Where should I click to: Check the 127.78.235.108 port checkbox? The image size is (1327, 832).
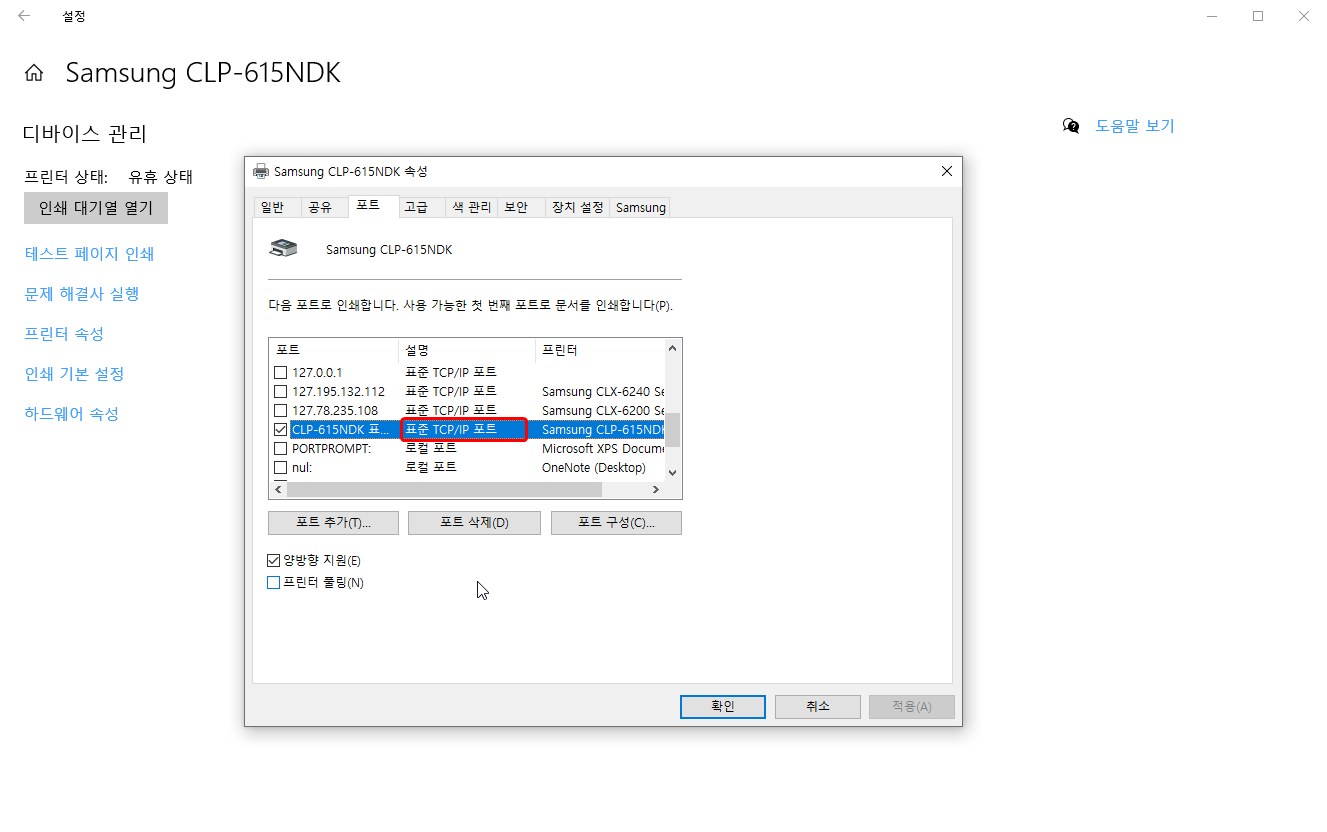coord(281,410)
